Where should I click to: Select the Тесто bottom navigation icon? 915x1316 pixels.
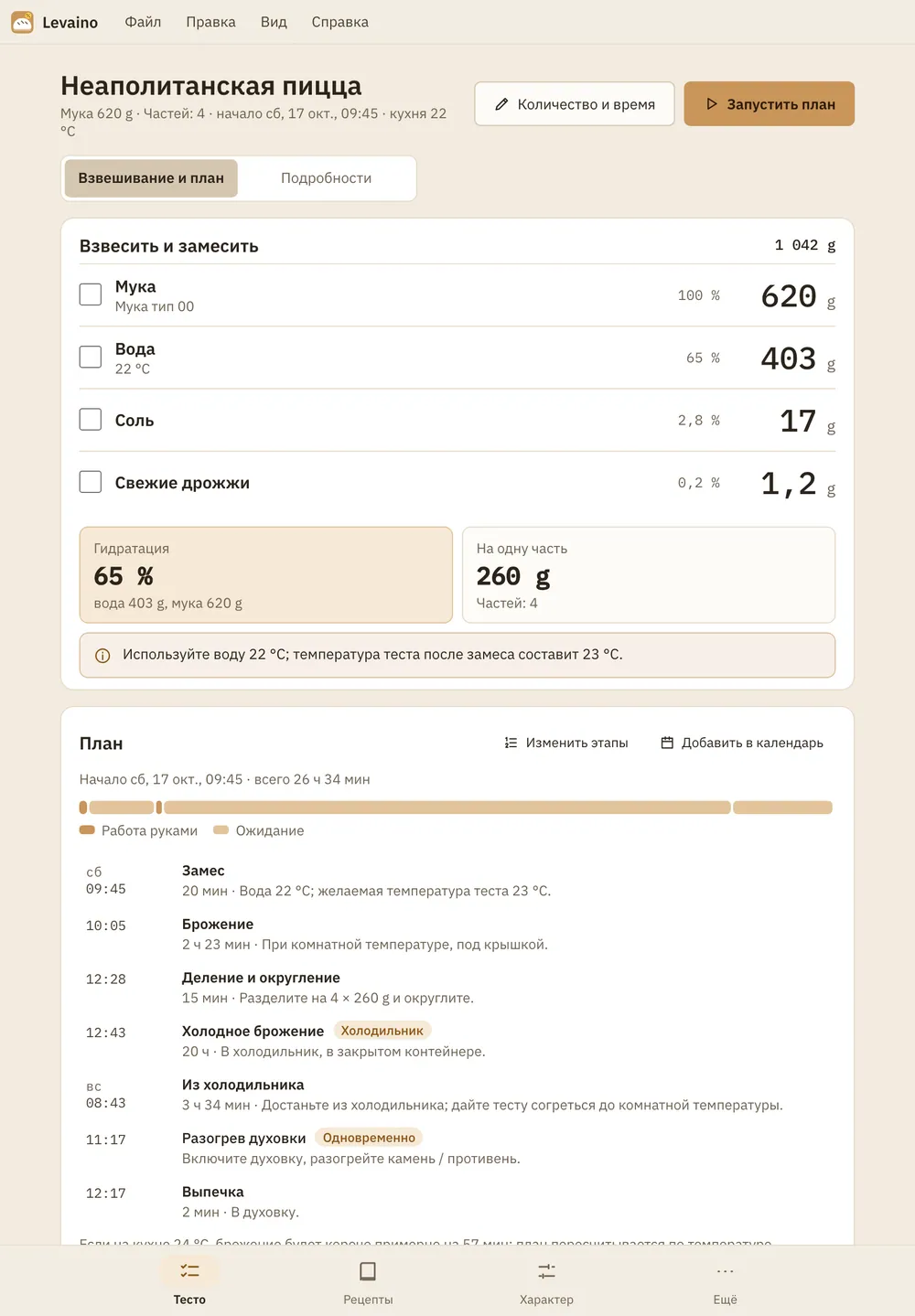coord(189,1271)
